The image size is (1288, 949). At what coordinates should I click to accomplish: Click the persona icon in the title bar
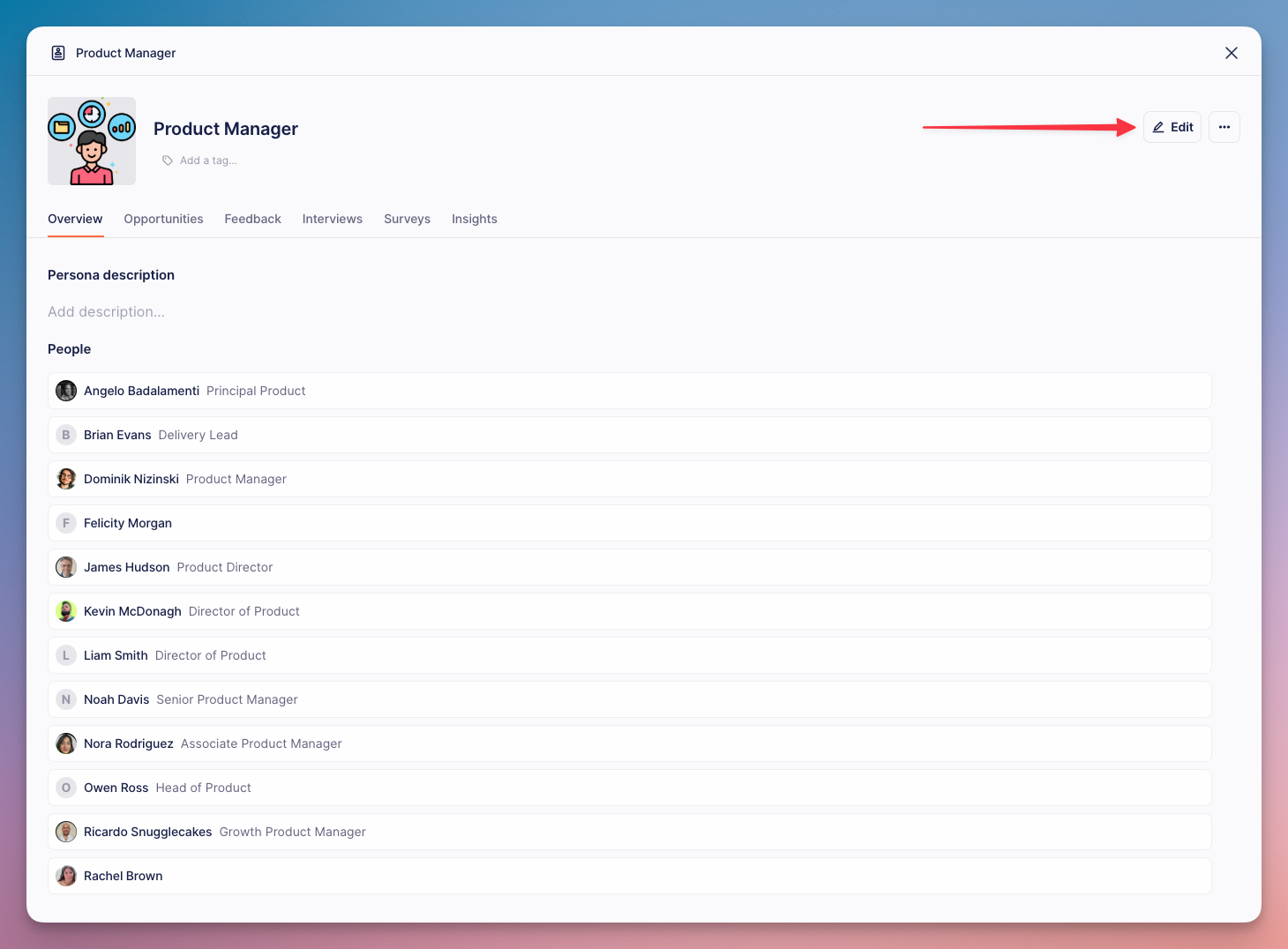tap(58, 53)
